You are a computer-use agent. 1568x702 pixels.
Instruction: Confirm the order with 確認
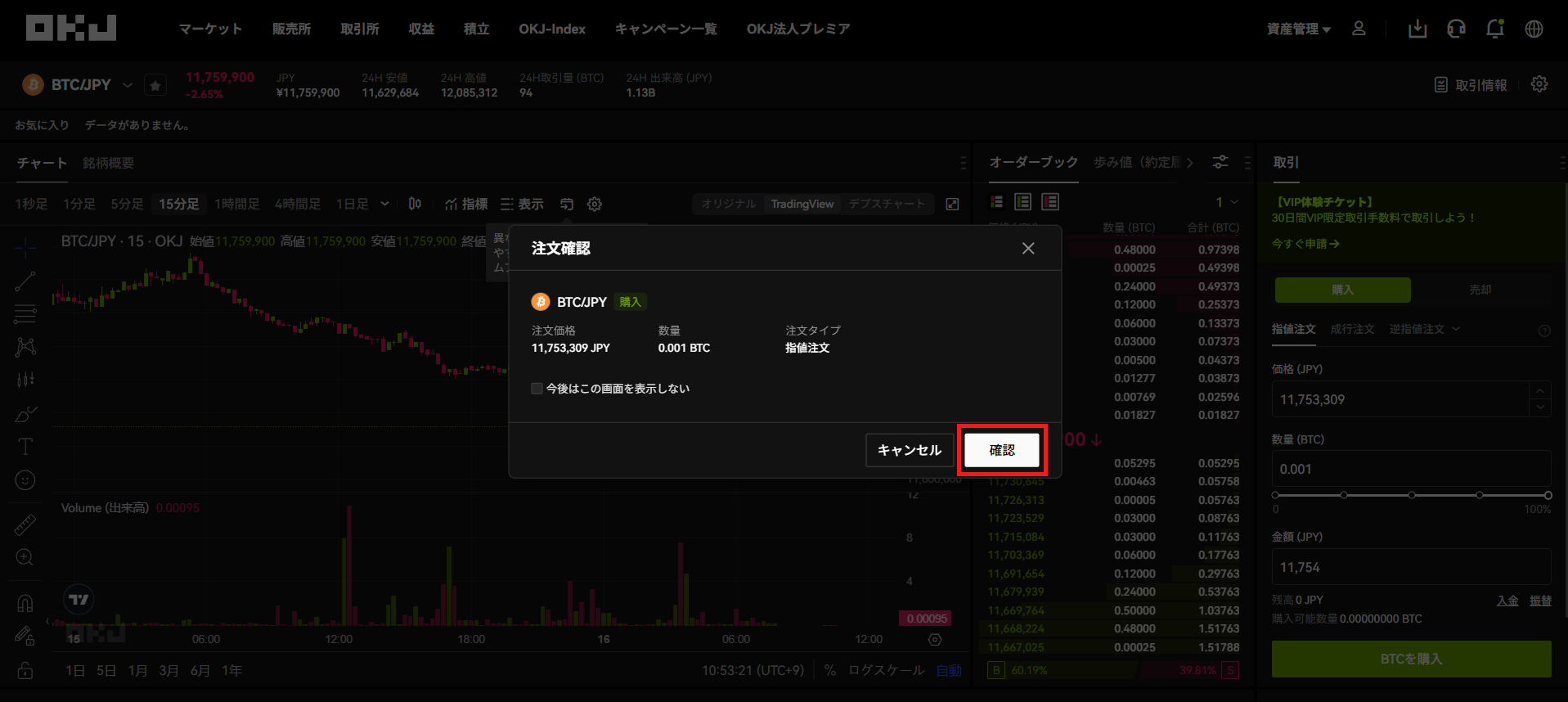[x=1002, y=450]
